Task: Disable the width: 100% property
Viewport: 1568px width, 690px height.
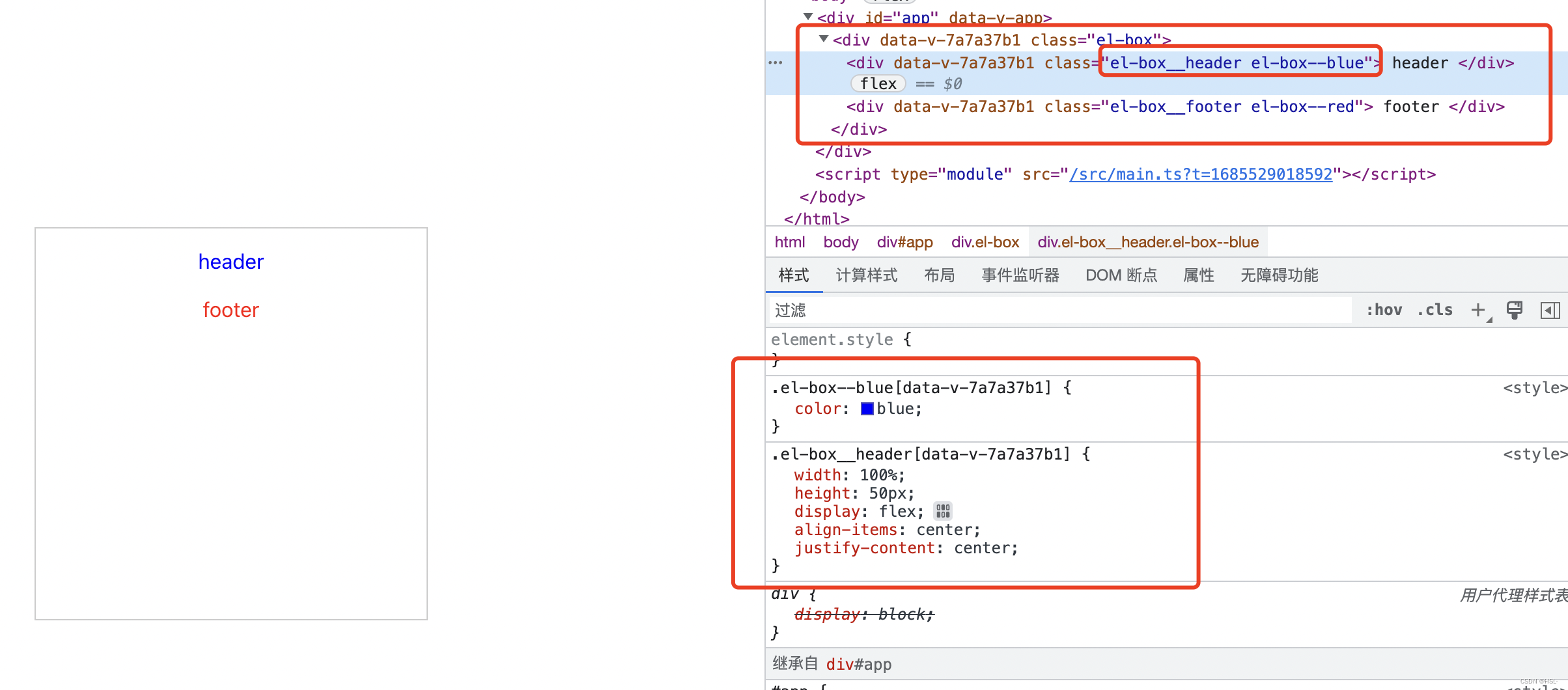Action: click(x=783, y=475)
